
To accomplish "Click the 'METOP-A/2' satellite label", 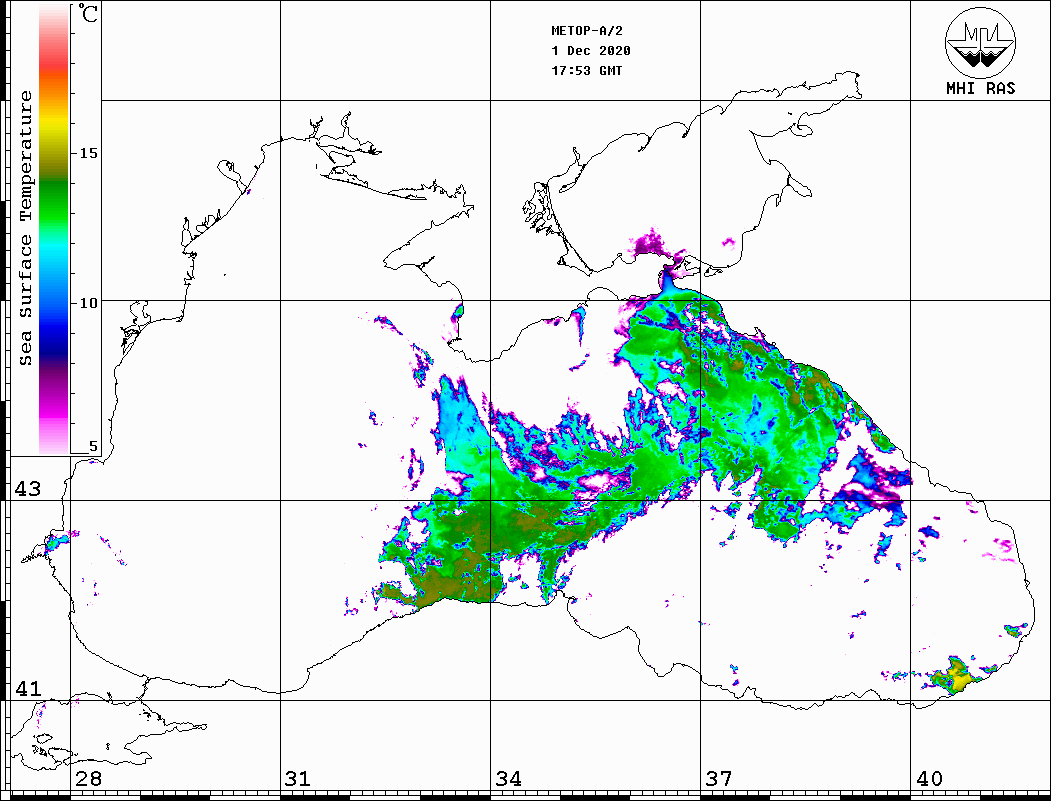I will [586, 31].
